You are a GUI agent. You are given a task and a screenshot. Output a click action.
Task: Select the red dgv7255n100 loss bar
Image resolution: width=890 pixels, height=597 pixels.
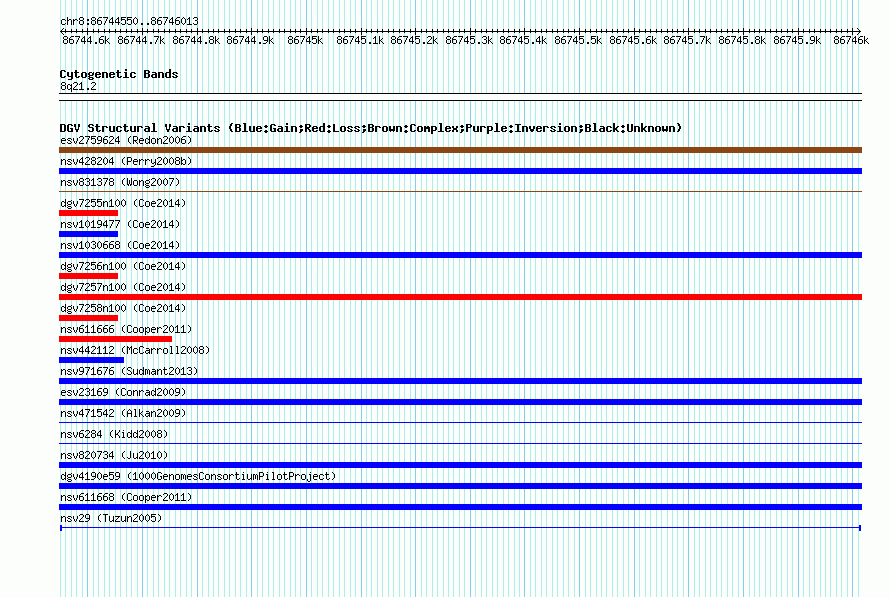(x=89, y=213)
